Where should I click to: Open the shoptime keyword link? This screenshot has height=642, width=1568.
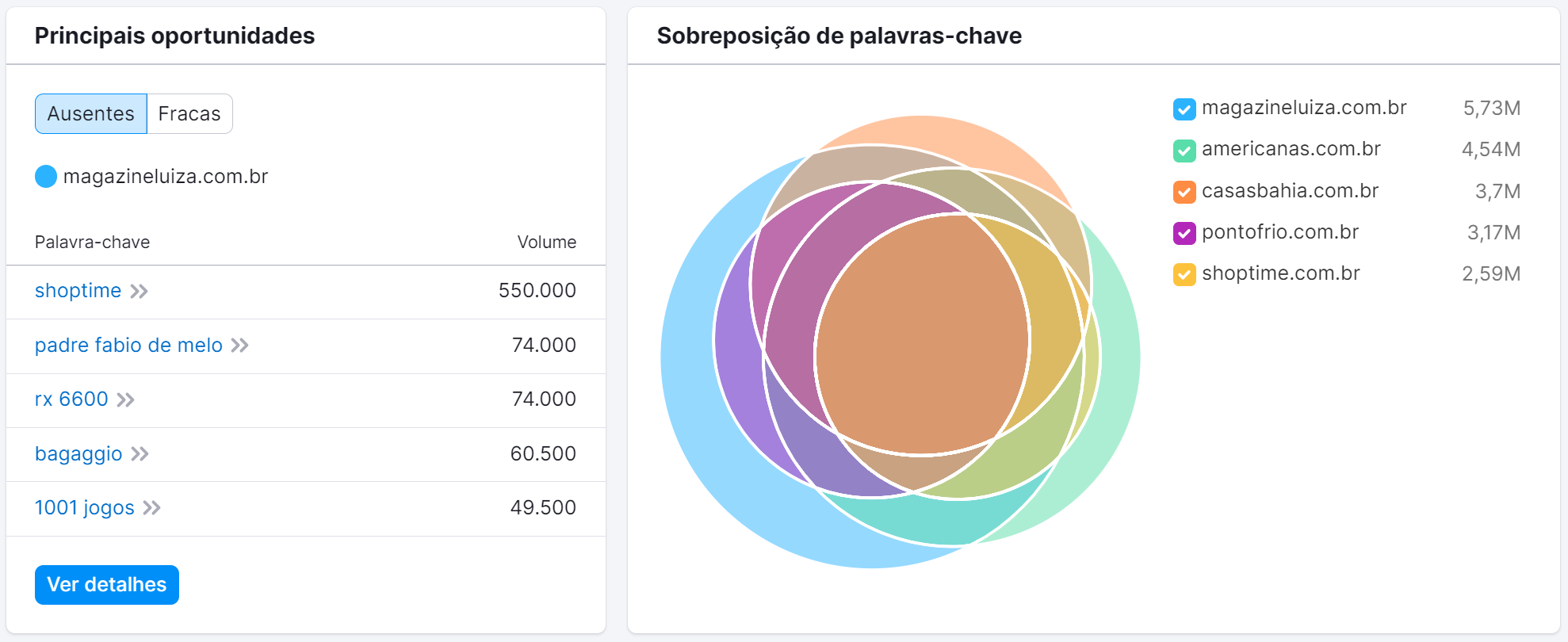tap(78, 291)
